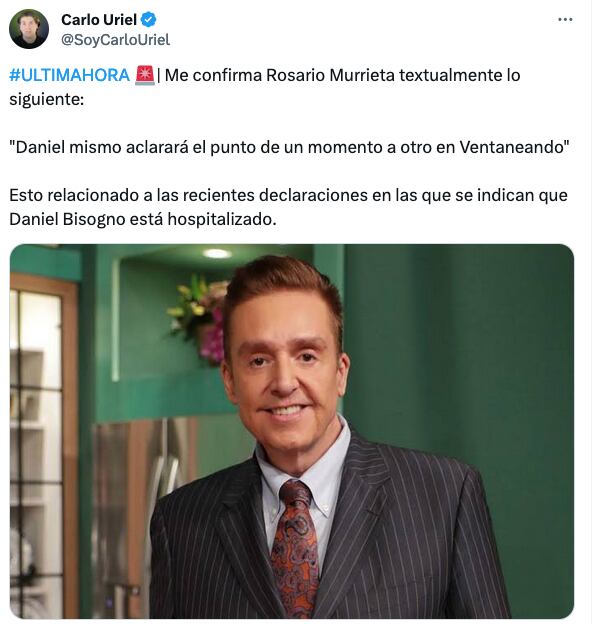The image size is (593, 624).
Task: Click "Daniel Bisogno" in the last sentence
Action: tap(67, 219)
